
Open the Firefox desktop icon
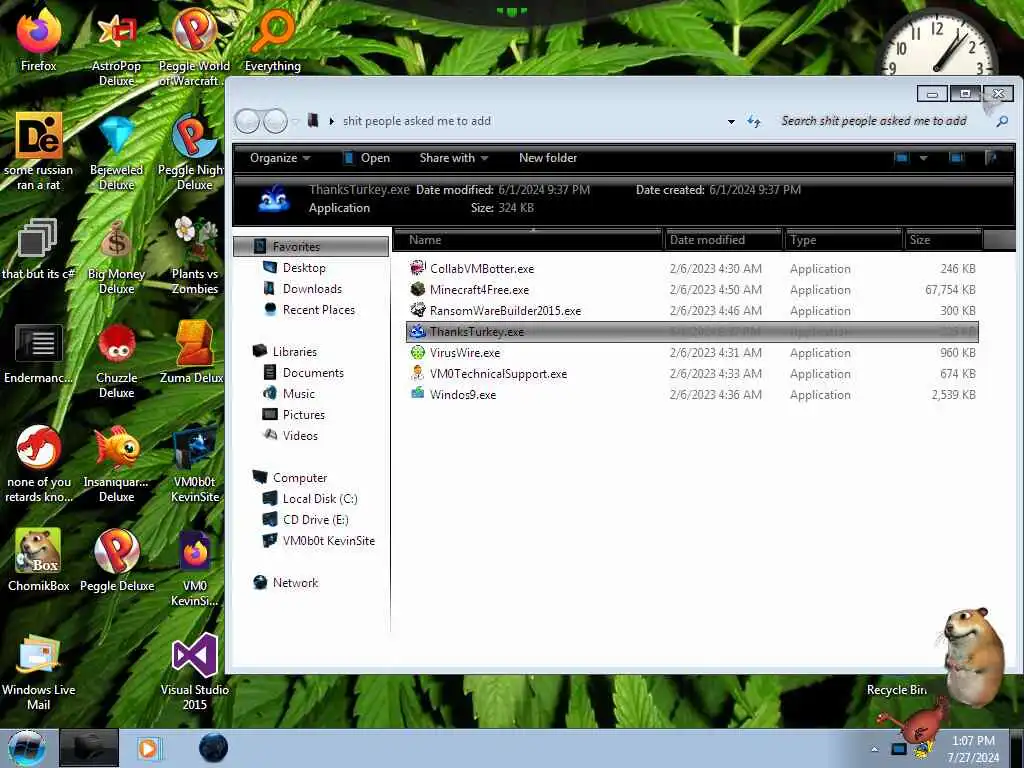pos(39,40)
